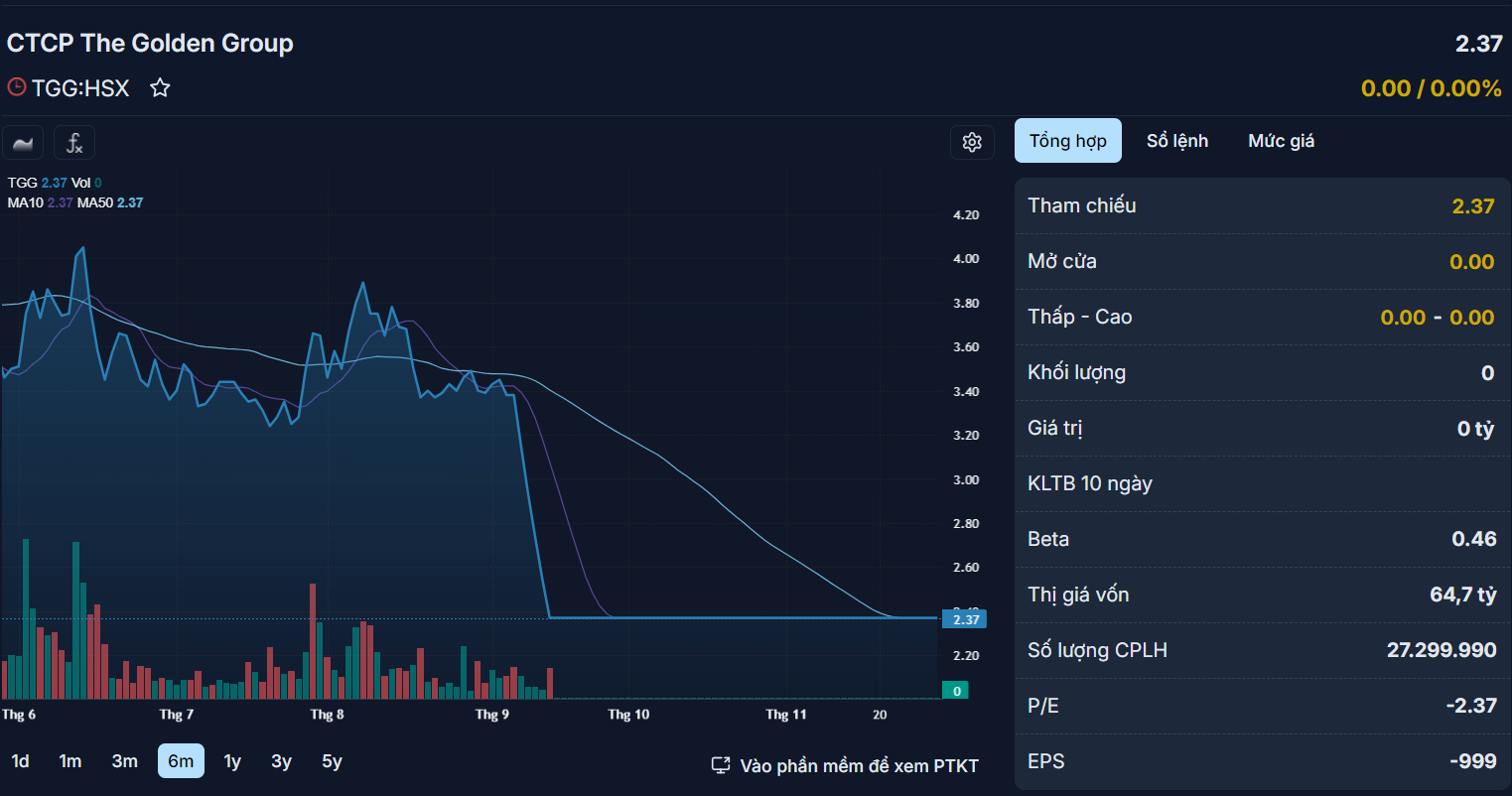Switch to the Tổng hợp tab
Screen dimensions: 1512x796
pos(1067,141)
